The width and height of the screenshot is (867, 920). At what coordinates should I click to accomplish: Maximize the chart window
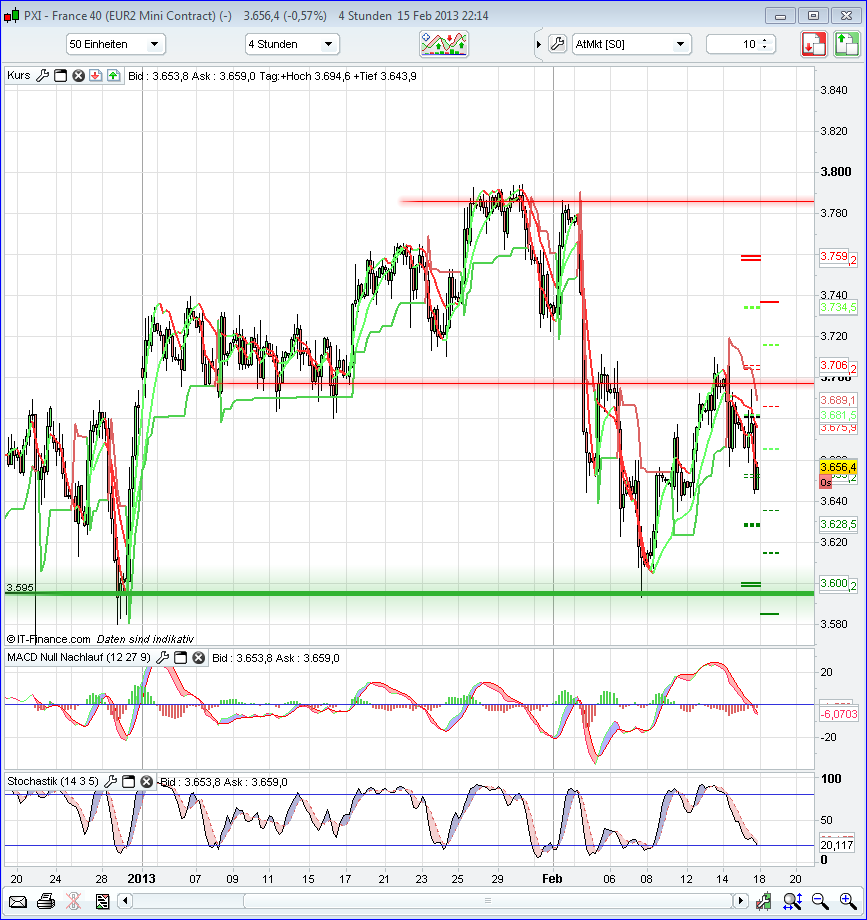click(813, 16)
